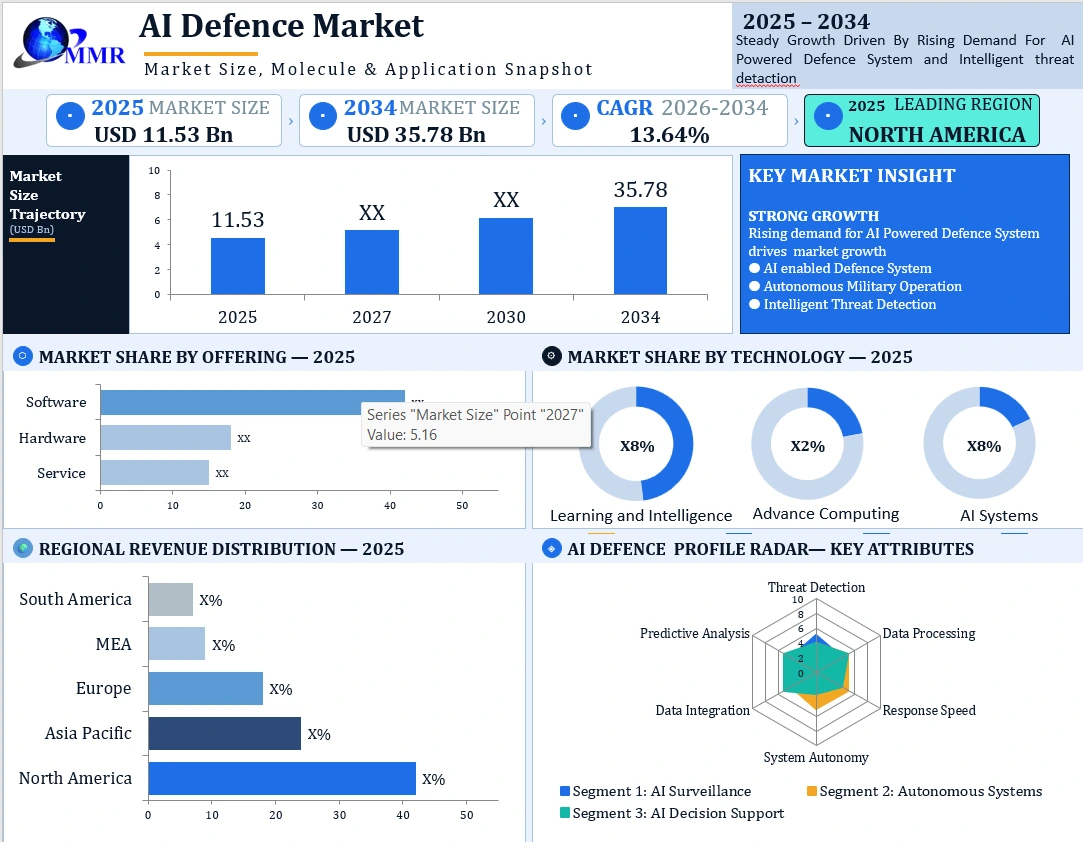Click the Asia Pacific revenue bar

click(x=224, y=733)
